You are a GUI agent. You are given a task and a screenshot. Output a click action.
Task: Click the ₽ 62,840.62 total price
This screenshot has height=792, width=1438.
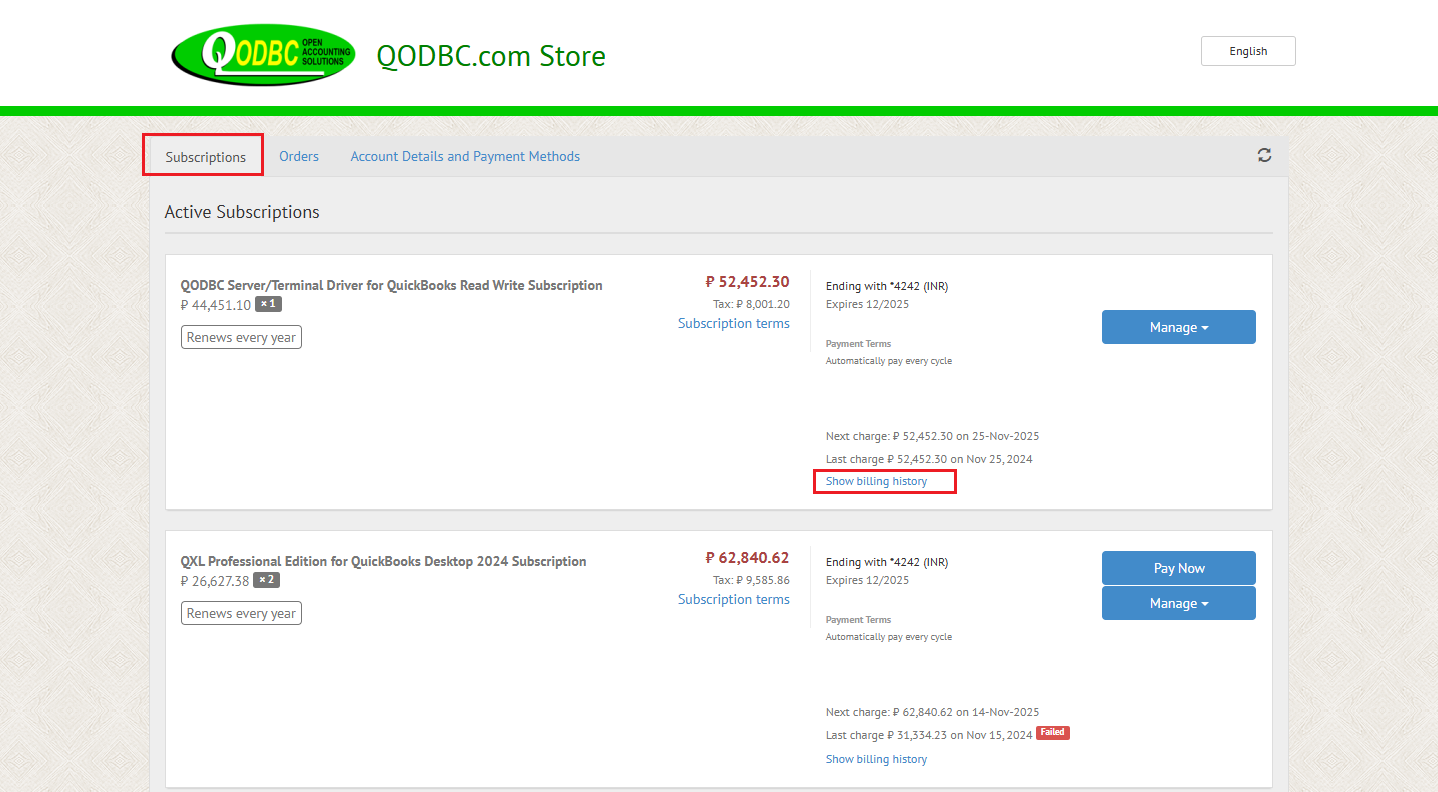(x=747, y=558)
